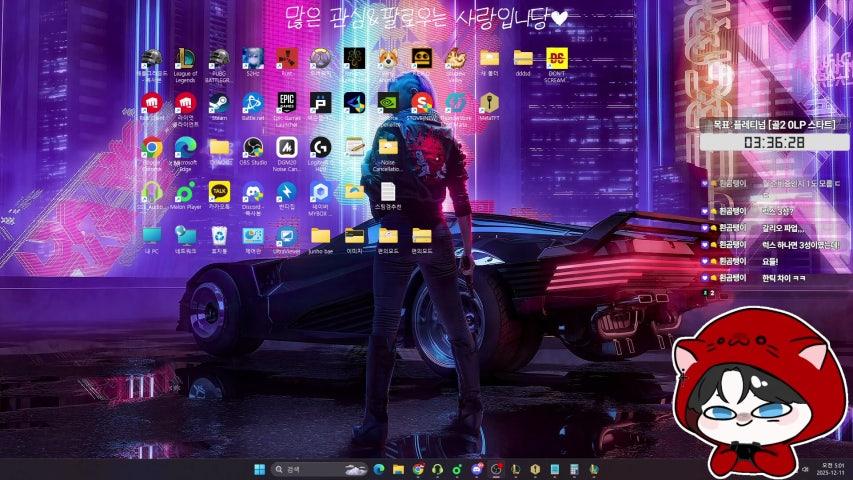
Task: Open the dddsd folder on desktop
Action: [x=523, y=58]
